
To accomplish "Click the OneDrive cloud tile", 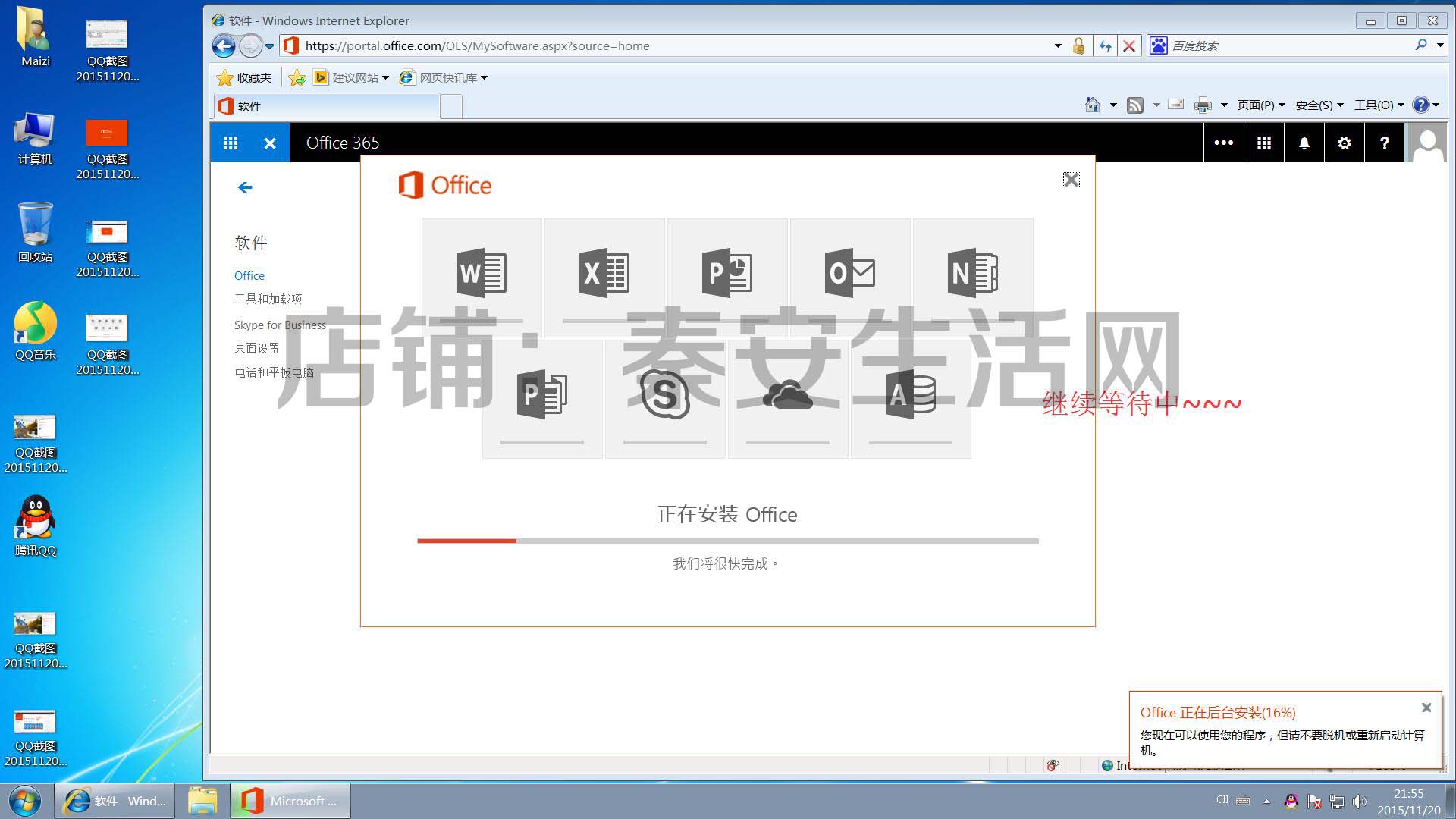I will [788, 399].
